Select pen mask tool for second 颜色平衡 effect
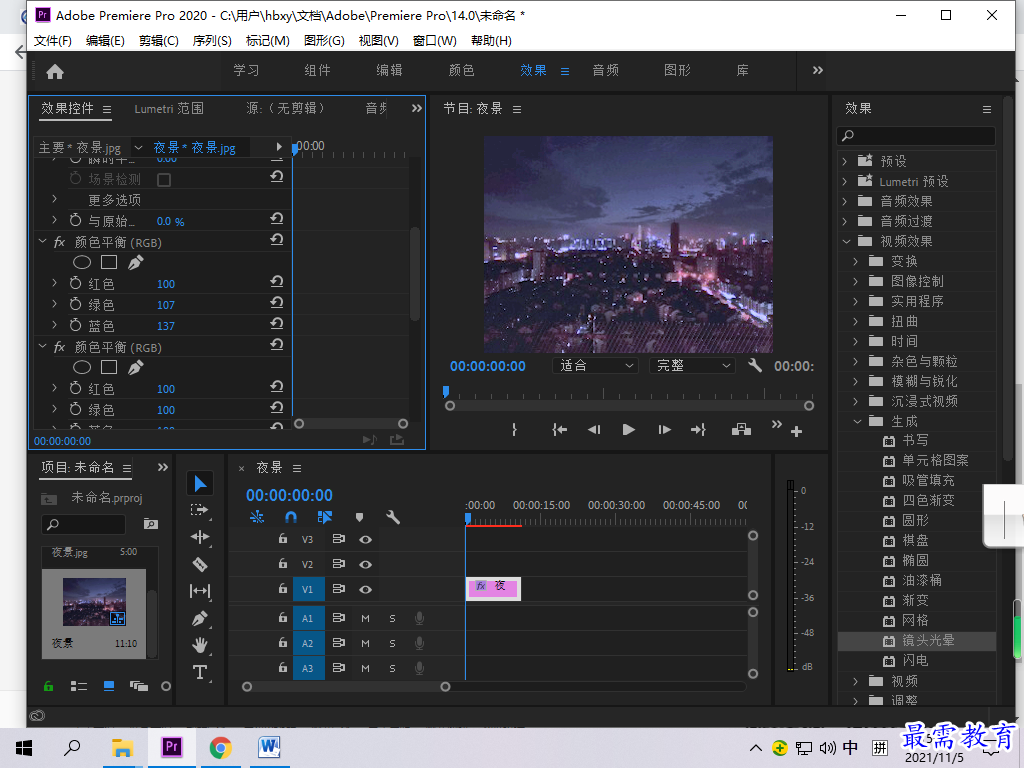This screenshot has width=1024, height=768. [x=135, y=368]
